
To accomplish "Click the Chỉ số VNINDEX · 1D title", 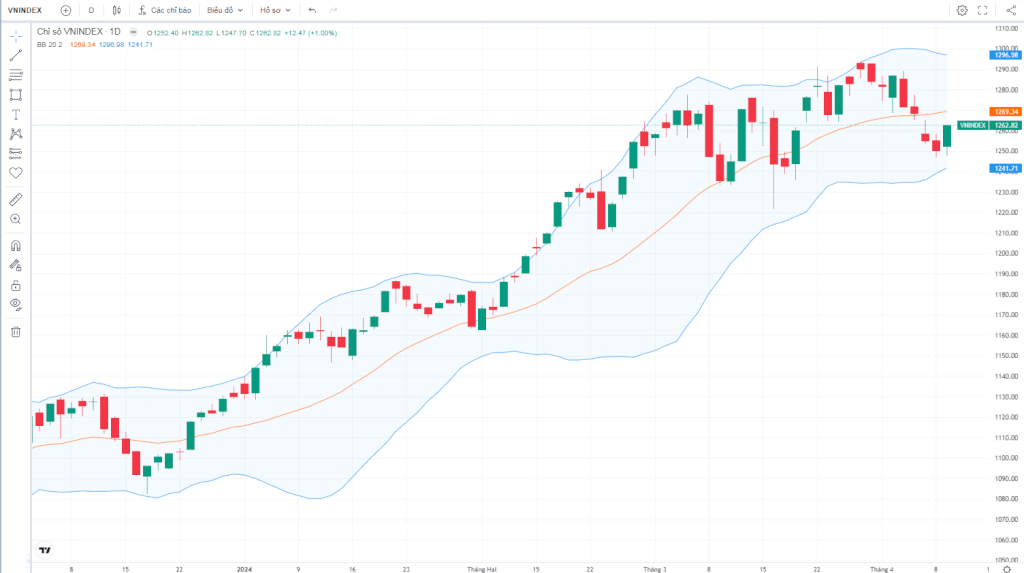I will (79, 31).
